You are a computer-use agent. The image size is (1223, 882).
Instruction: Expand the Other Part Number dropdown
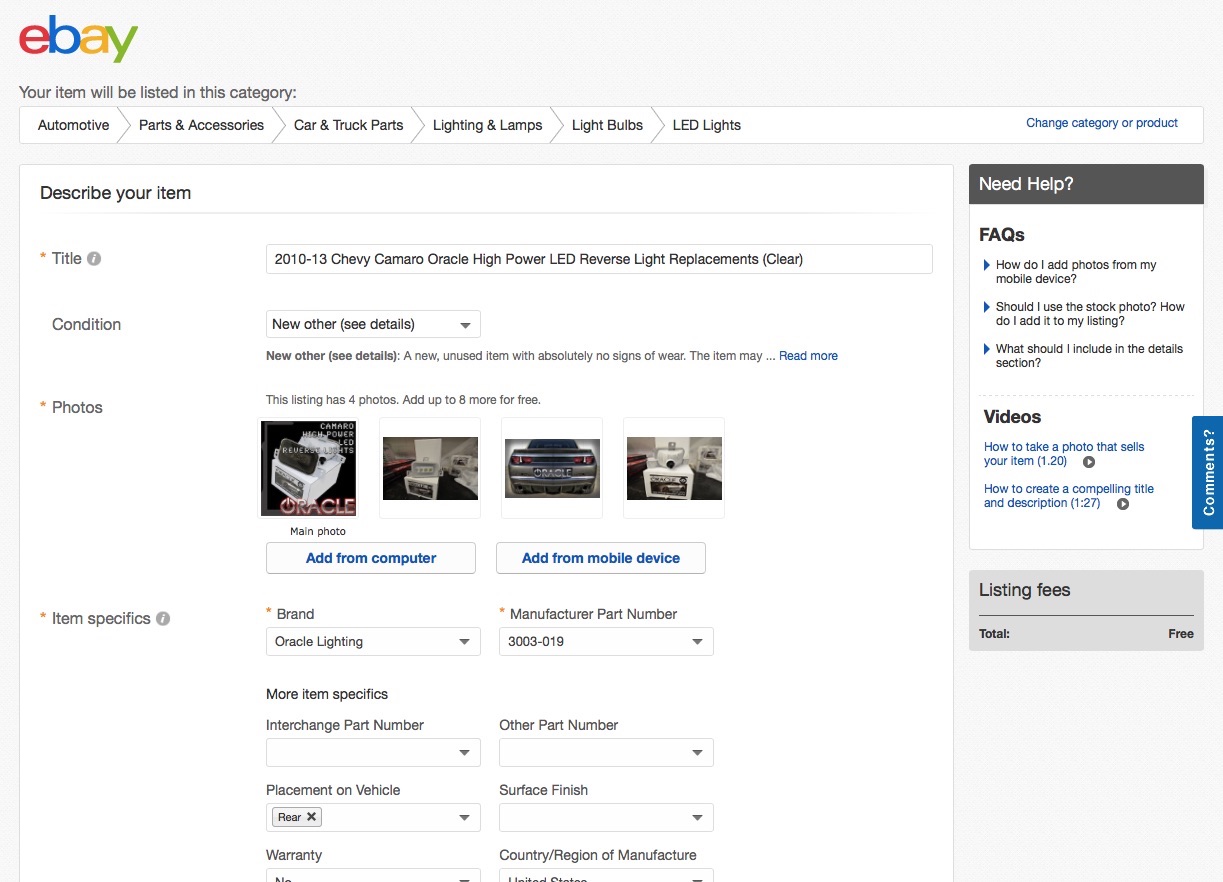(x=606, y=753)
